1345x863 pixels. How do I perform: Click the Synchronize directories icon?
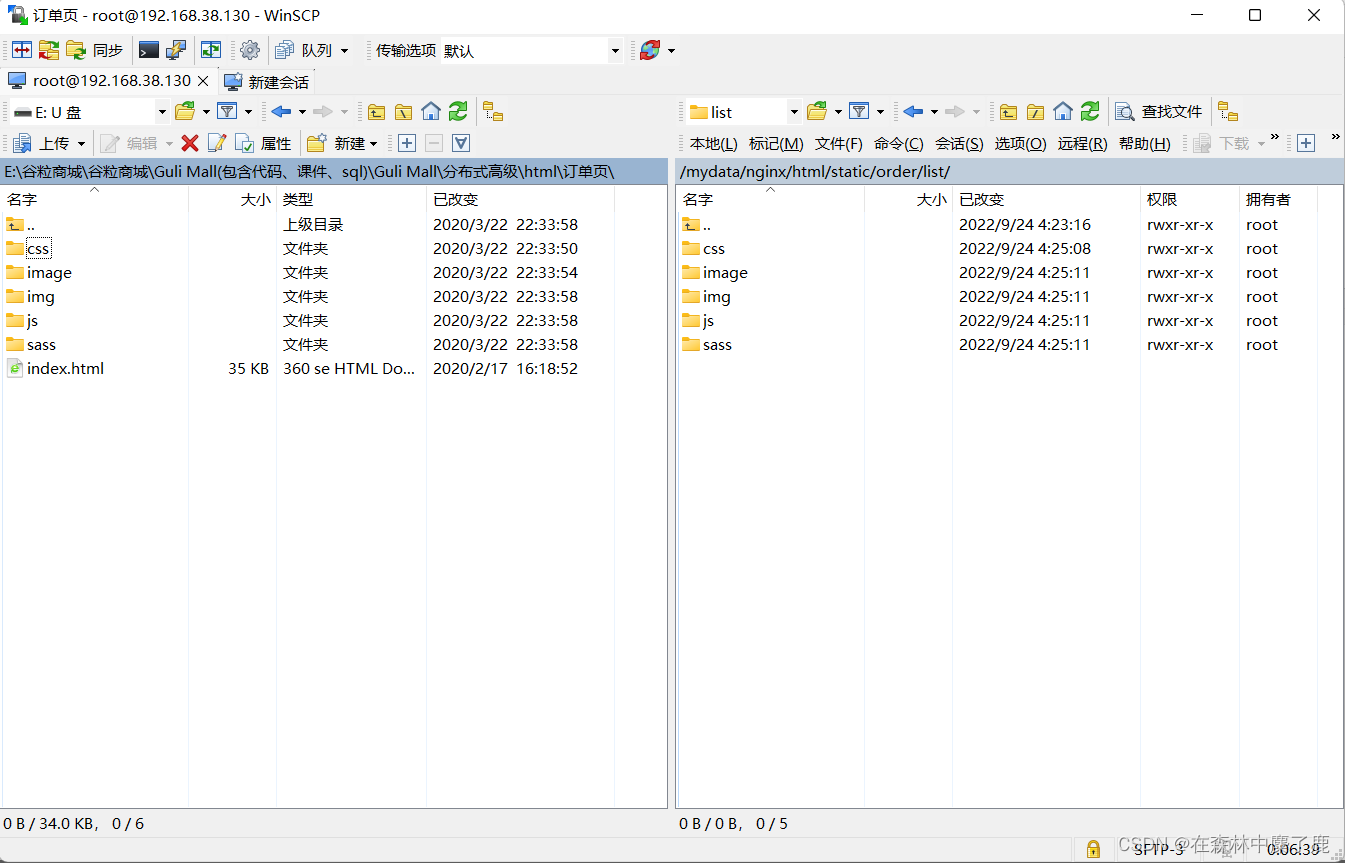(x=49, y=50)
